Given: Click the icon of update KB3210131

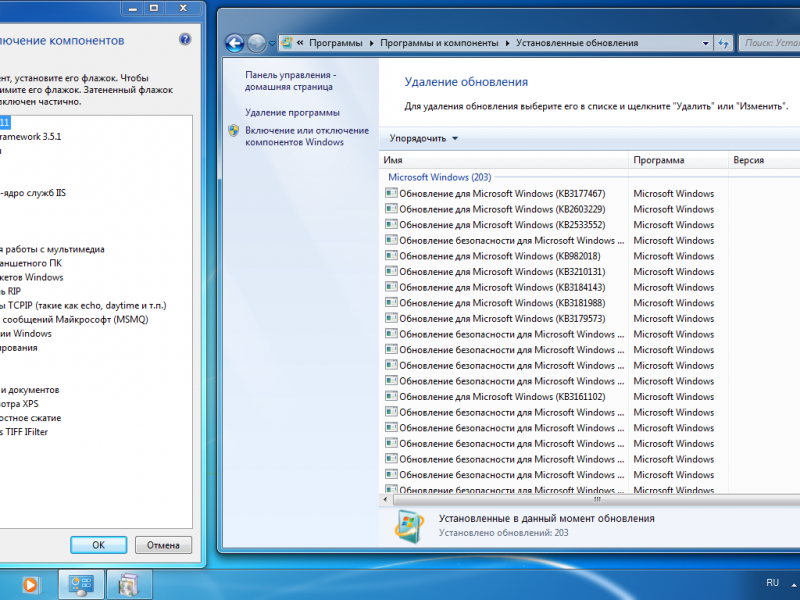Looking at the screenshot, I should [391, 271].
